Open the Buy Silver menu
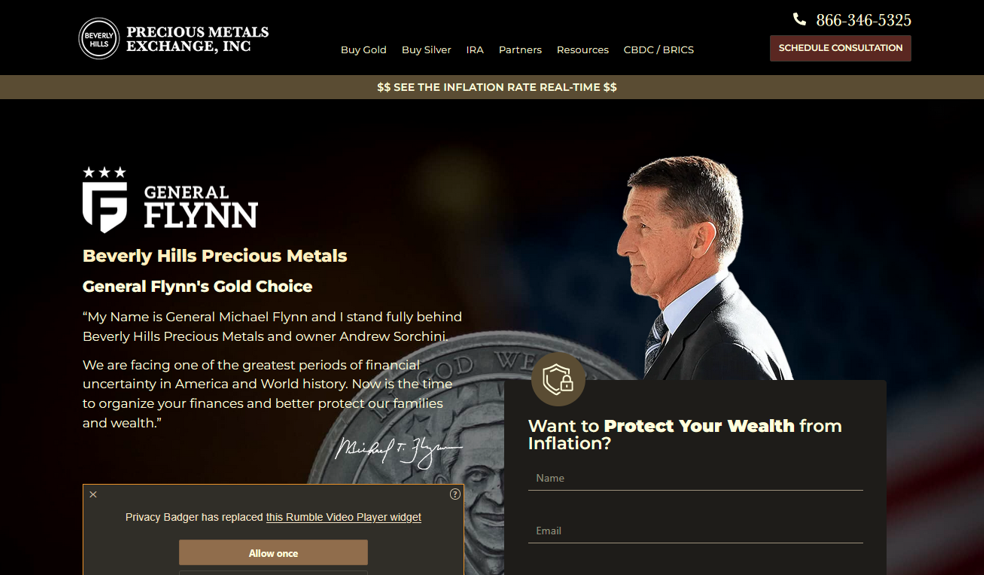984x575 pixels. click(x=426, y=50)
